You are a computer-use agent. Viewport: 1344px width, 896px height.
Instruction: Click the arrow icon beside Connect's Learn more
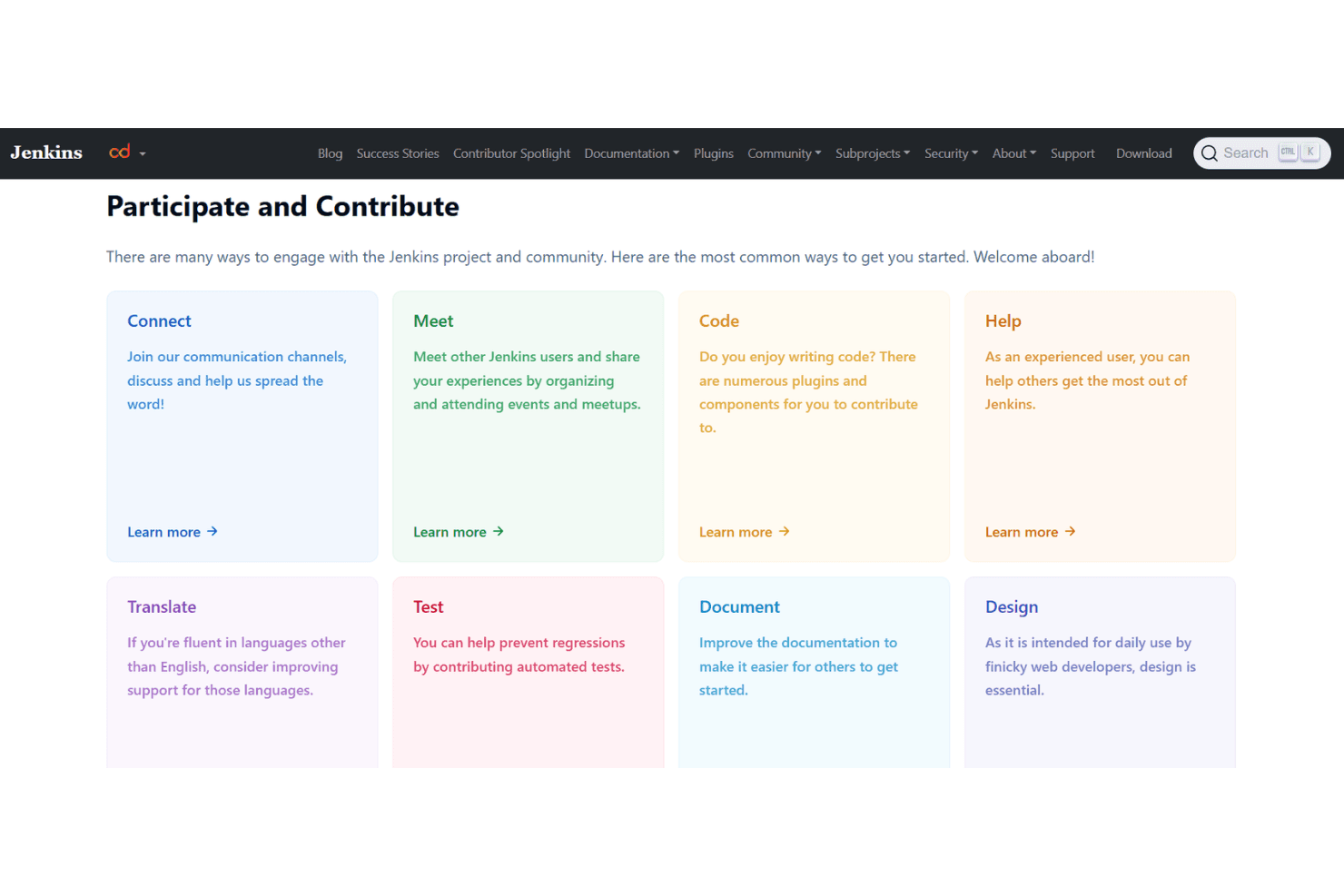click(212, 532)
